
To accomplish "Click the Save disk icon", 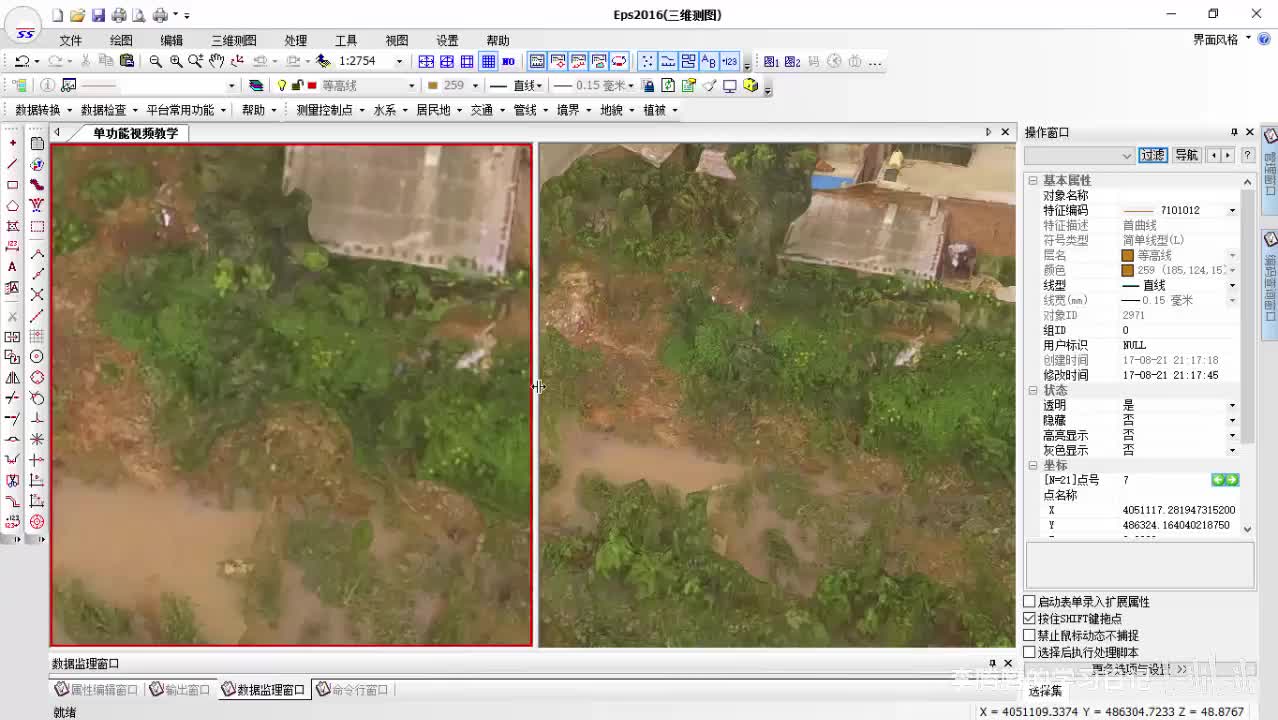I will pyautogui.click(x=98, y=15).
